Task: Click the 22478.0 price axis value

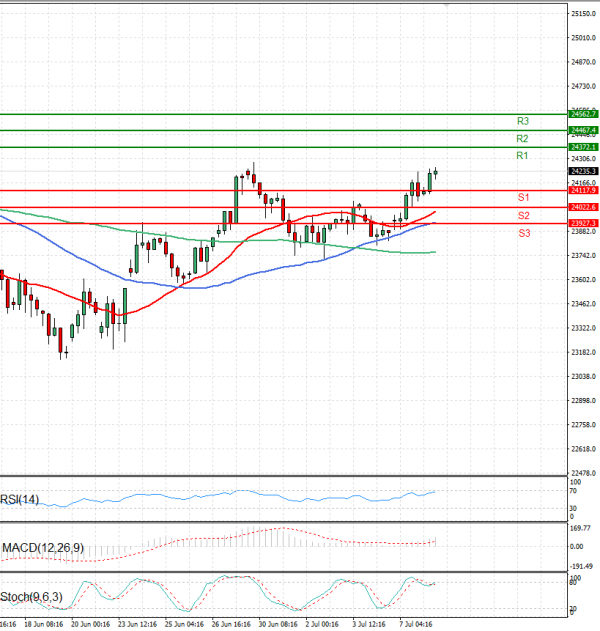Action: (x=584, y=473)
